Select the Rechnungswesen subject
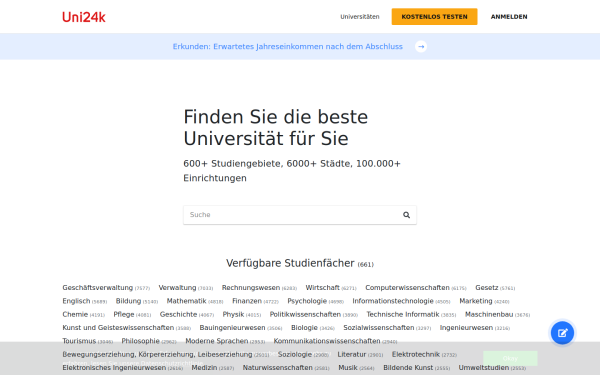600x375 pixels. pyautogui.click(x=251, y=288)
